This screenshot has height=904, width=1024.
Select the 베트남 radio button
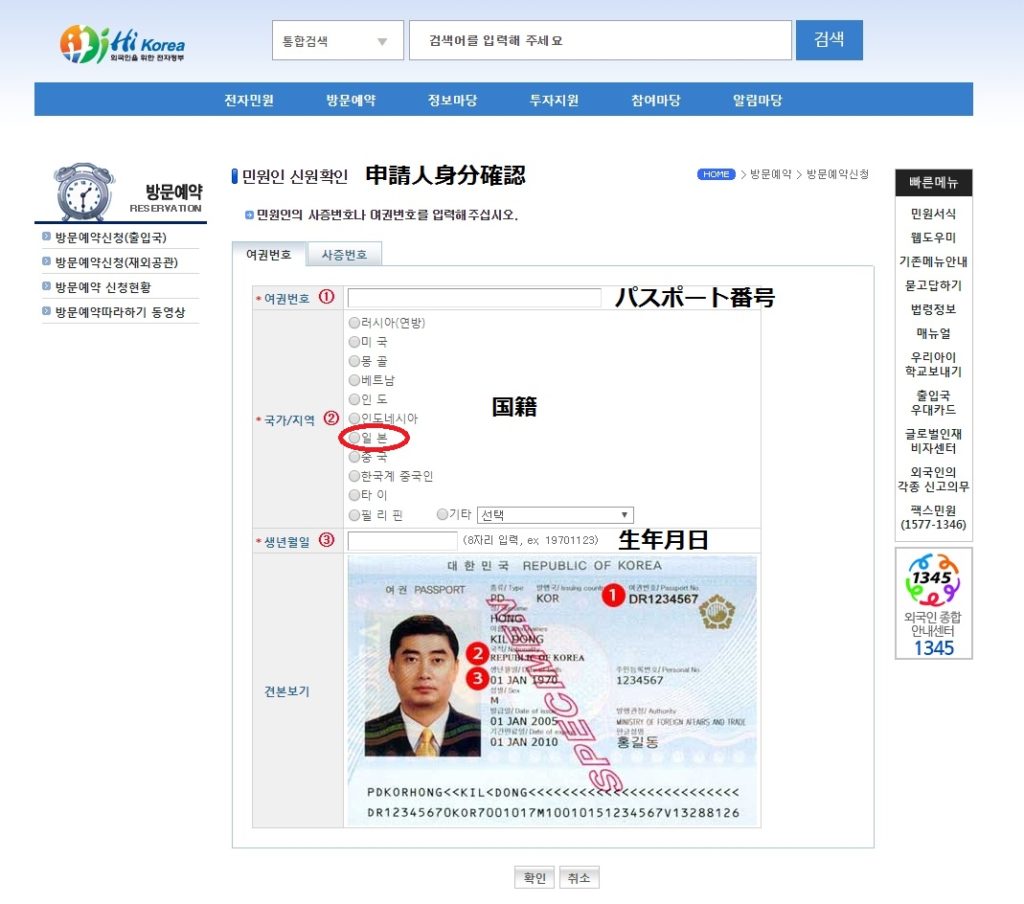pos(354,380)
